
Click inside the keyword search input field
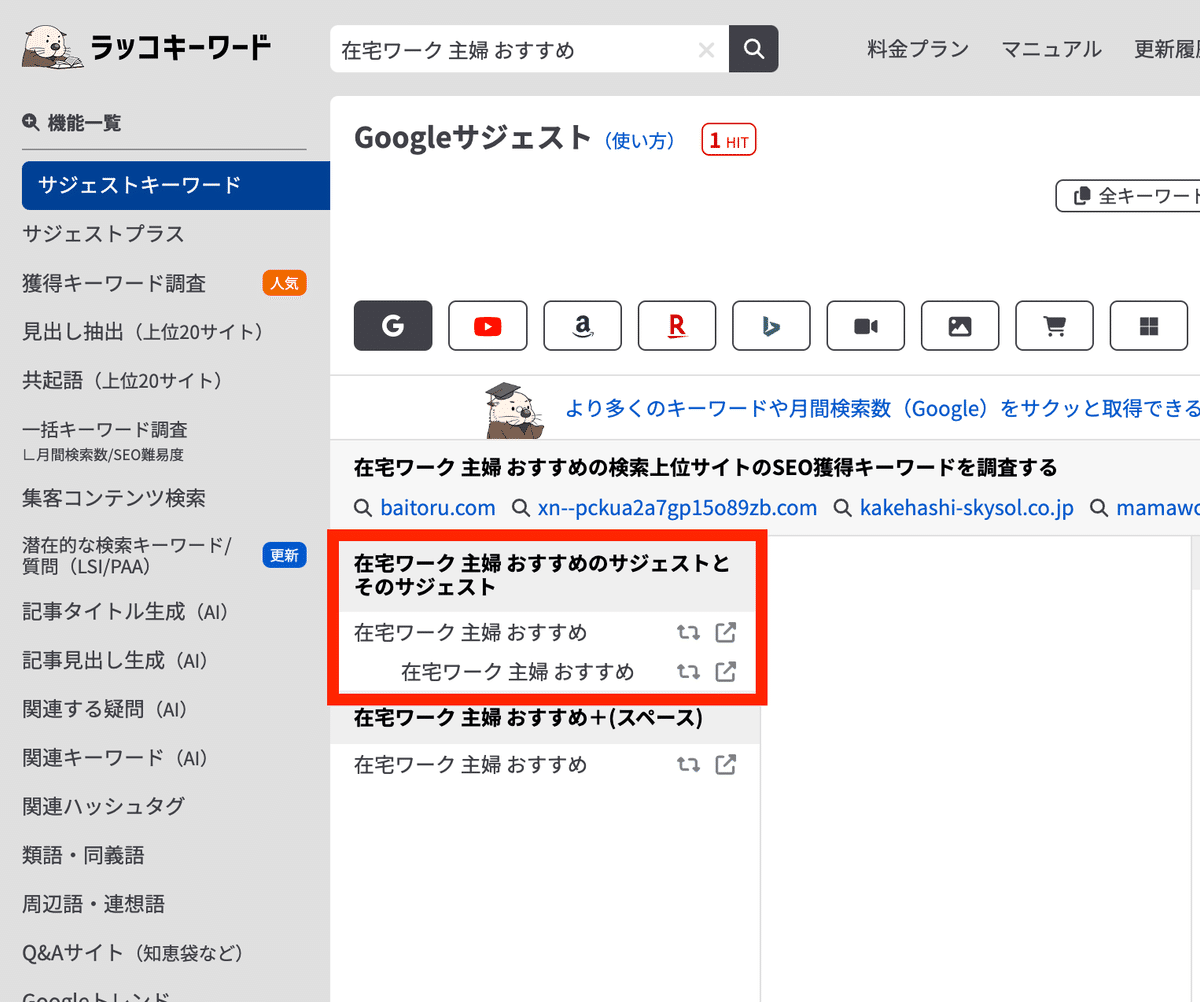(500, 48)
